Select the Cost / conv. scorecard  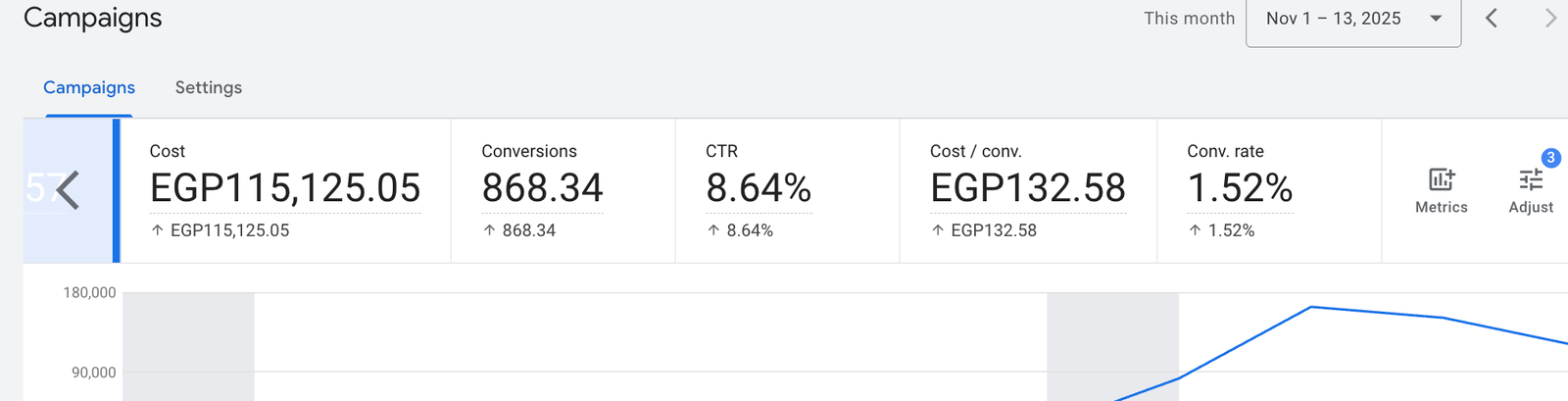pyautogui.click(x=1027, y=188)
